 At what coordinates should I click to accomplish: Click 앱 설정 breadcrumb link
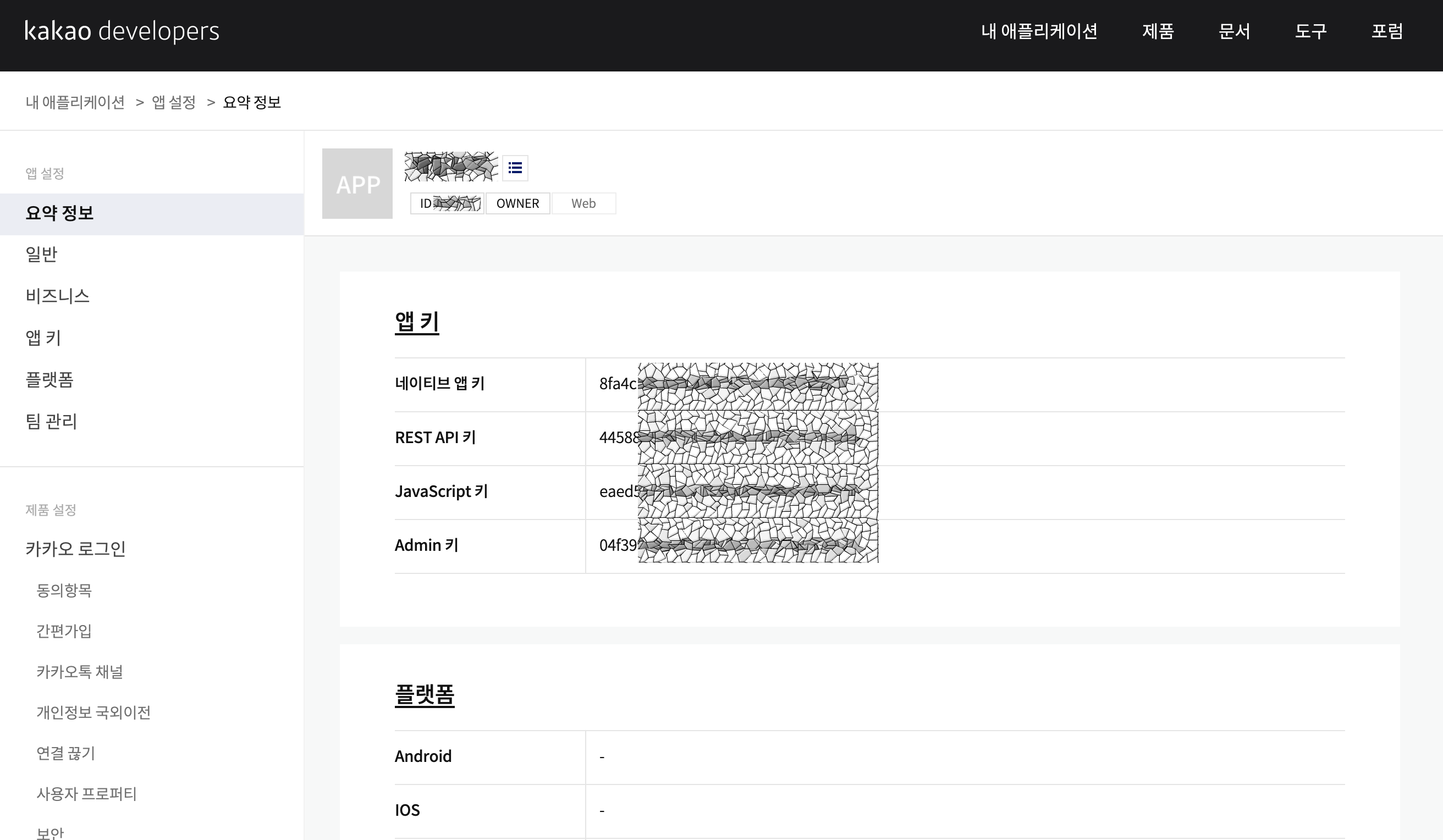click(x=174, y=102)
